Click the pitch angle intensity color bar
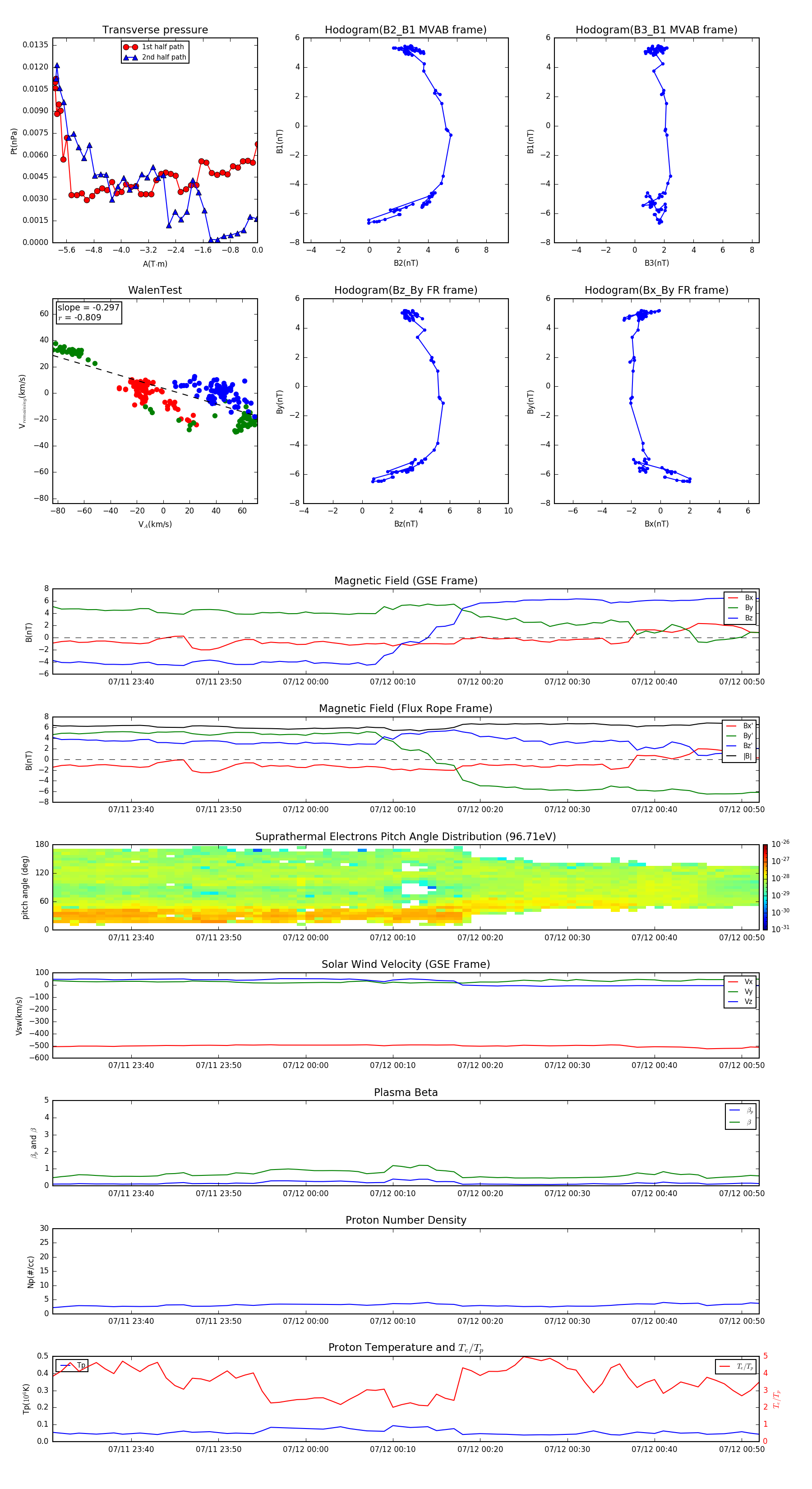Screen dimensions: 812x1489 (765, 887)
